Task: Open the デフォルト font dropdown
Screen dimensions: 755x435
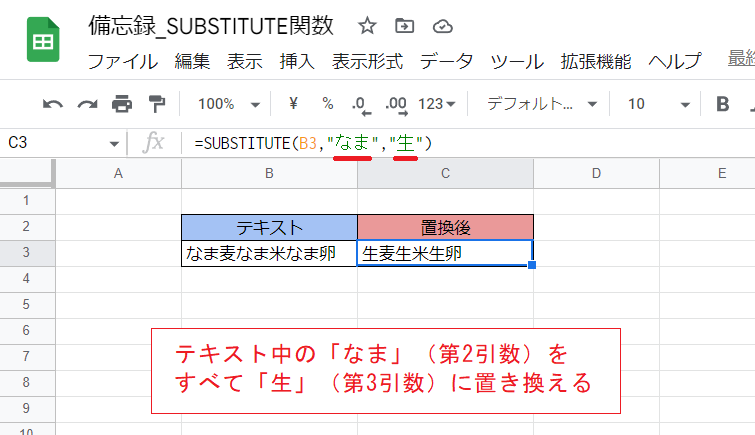Action: (542, 104)
